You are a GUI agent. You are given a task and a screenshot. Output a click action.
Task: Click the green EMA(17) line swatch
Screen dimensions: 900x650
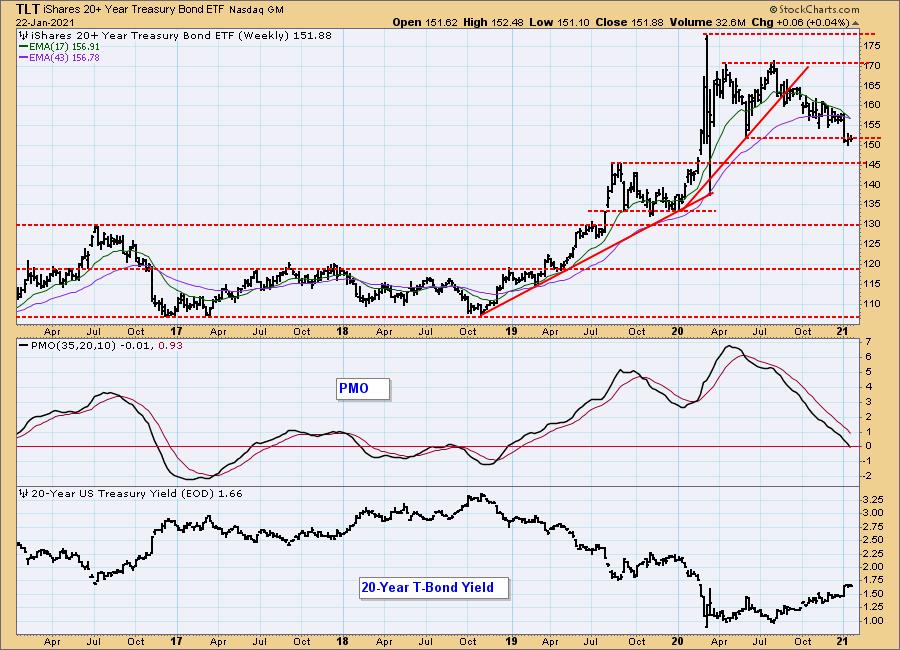click(x=24, y=47)
